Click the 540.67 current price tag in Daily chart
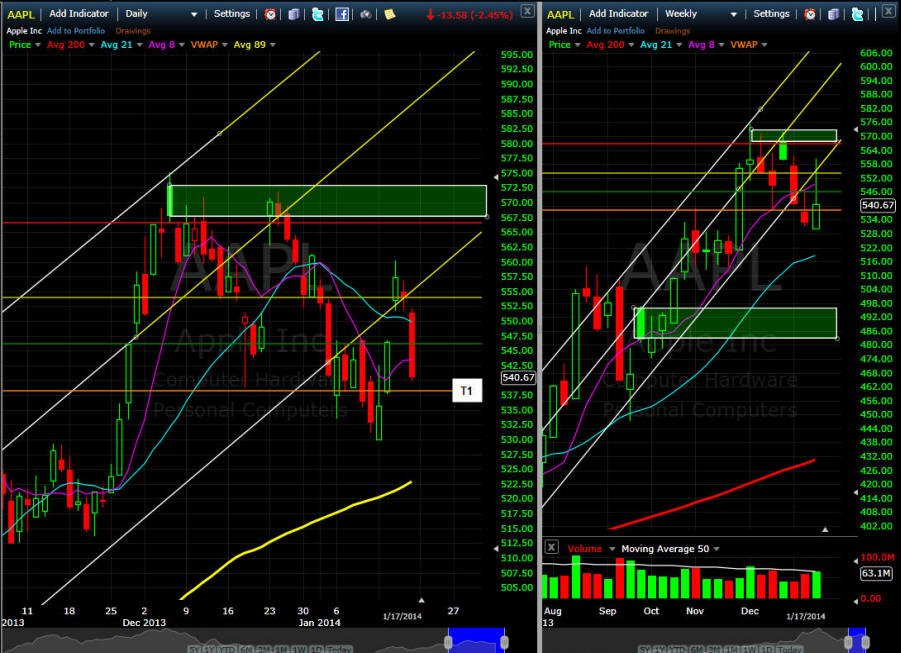The width and height of the screenshot is (901, 653). pyautogui.click(x=518, y=378)
